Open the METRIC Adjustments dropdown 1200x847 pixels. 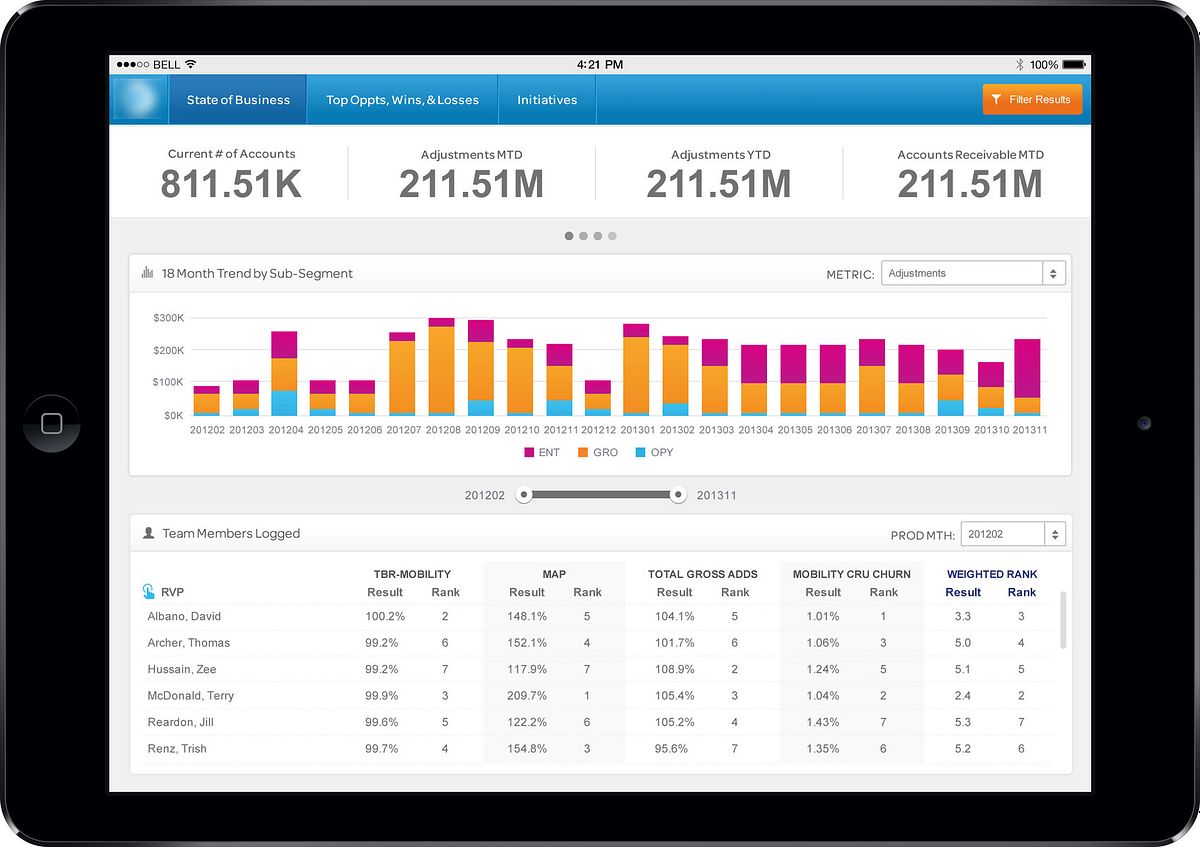(x=972, y=273)
